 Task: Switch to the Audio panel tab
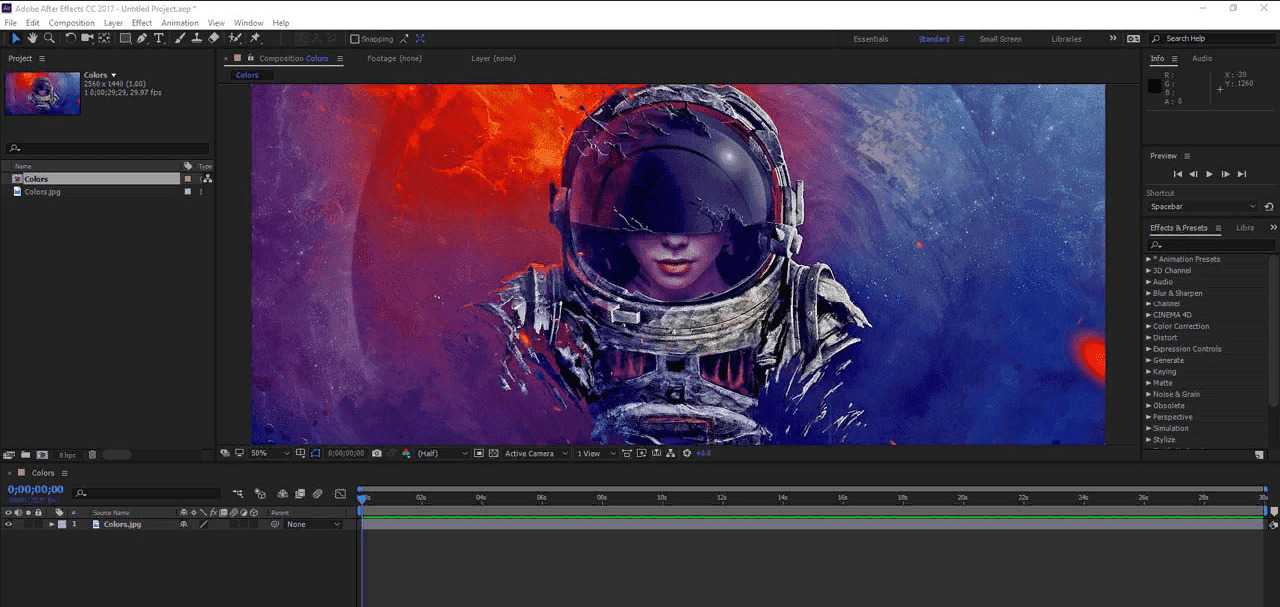click(x=1202, y=58)
